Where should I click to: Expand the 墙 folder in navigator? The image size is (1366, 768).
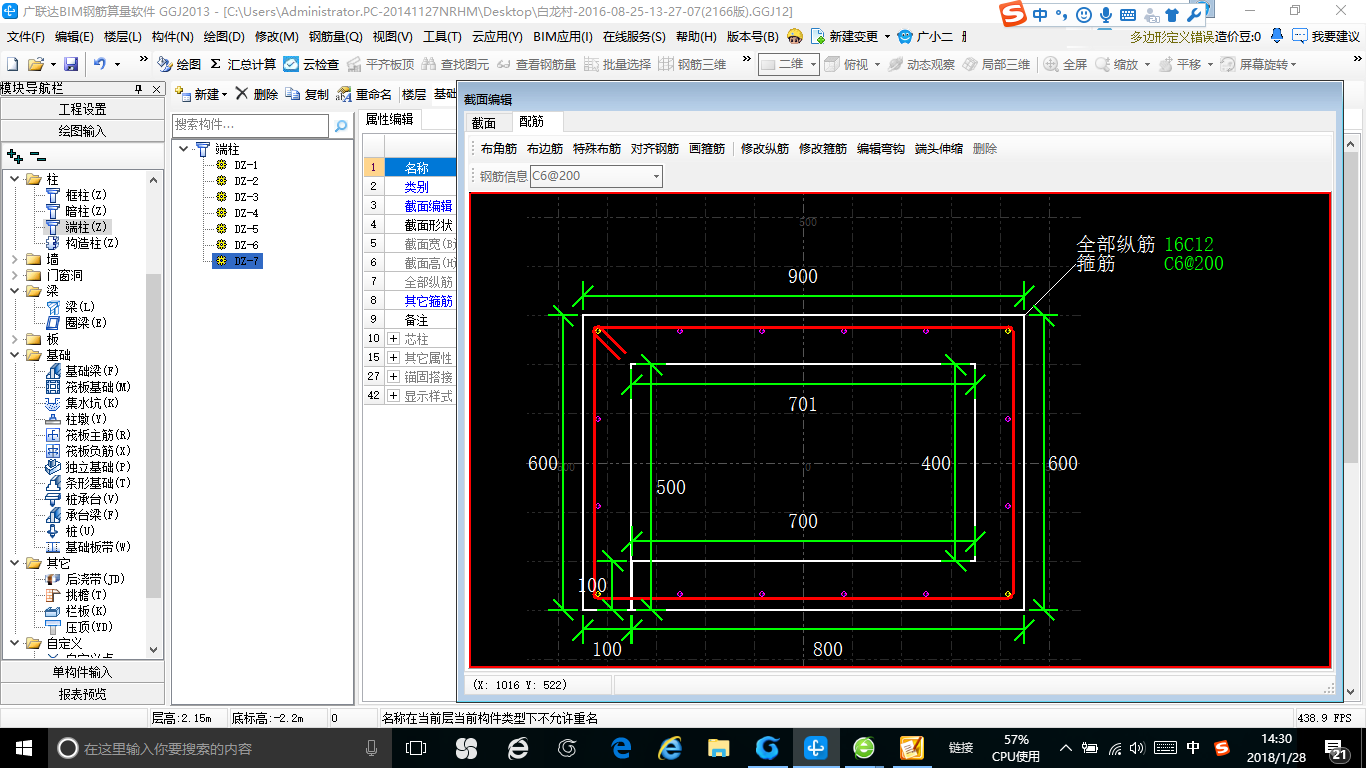tap(15, 259)
